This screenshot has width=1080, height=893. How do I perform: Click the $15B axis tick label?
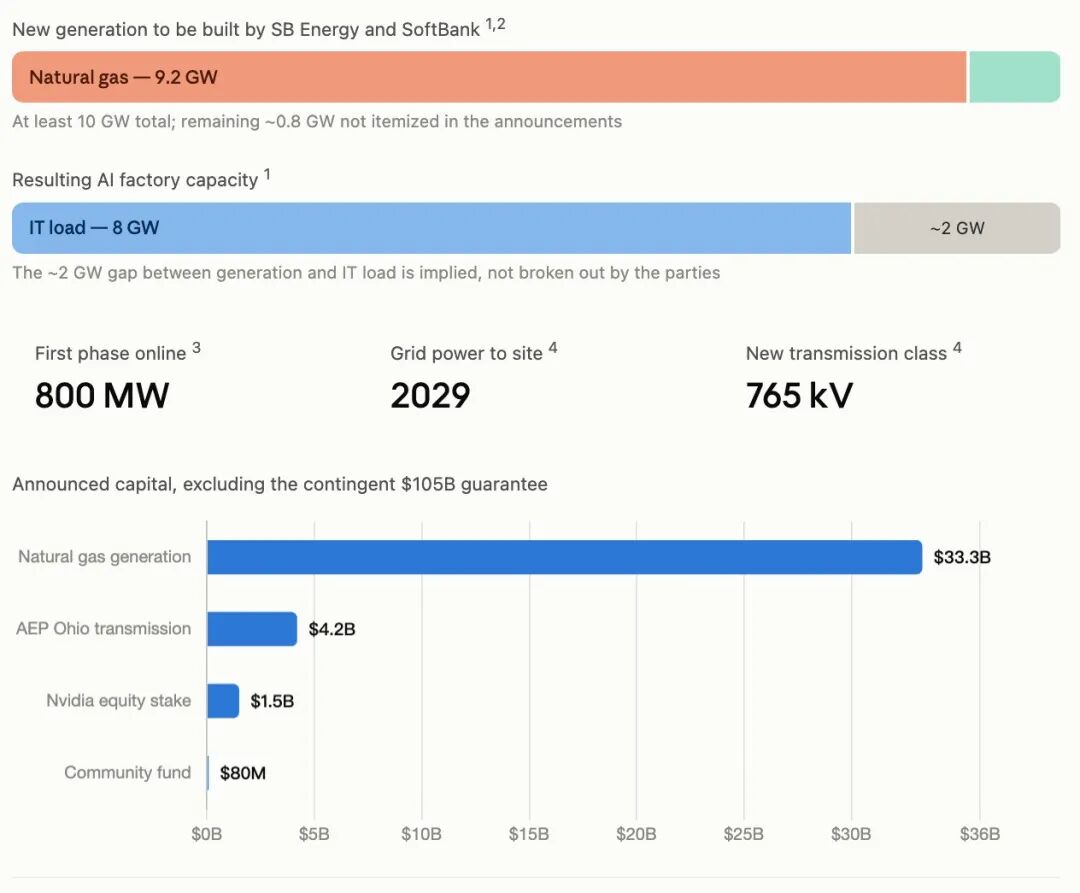tap(529, 834)
